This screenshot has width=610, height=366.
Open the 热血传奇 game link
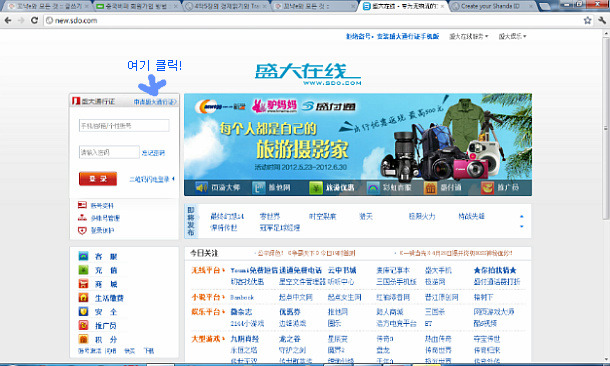[438, 339]
